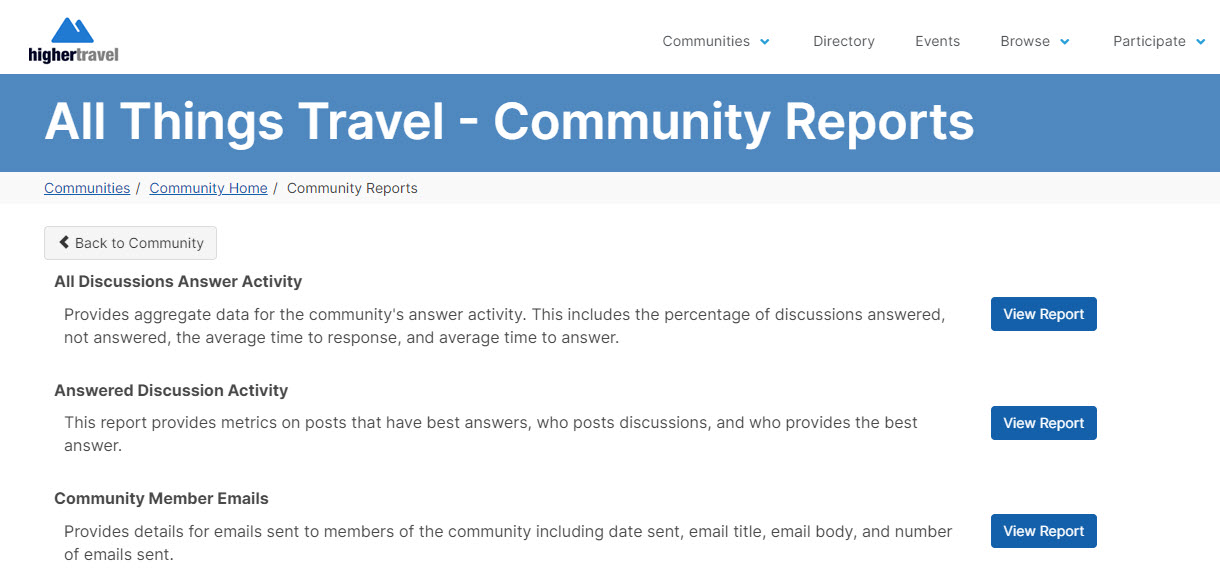Click description starting "Provides aggregate data"

[x=504, y=326]
